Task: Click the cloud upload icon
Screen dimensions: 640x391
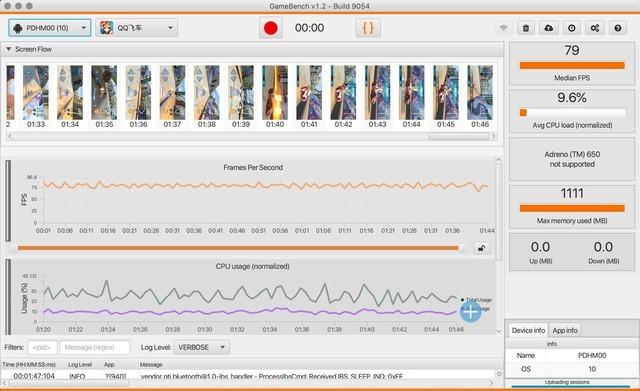Action: (x=549, y=28)
